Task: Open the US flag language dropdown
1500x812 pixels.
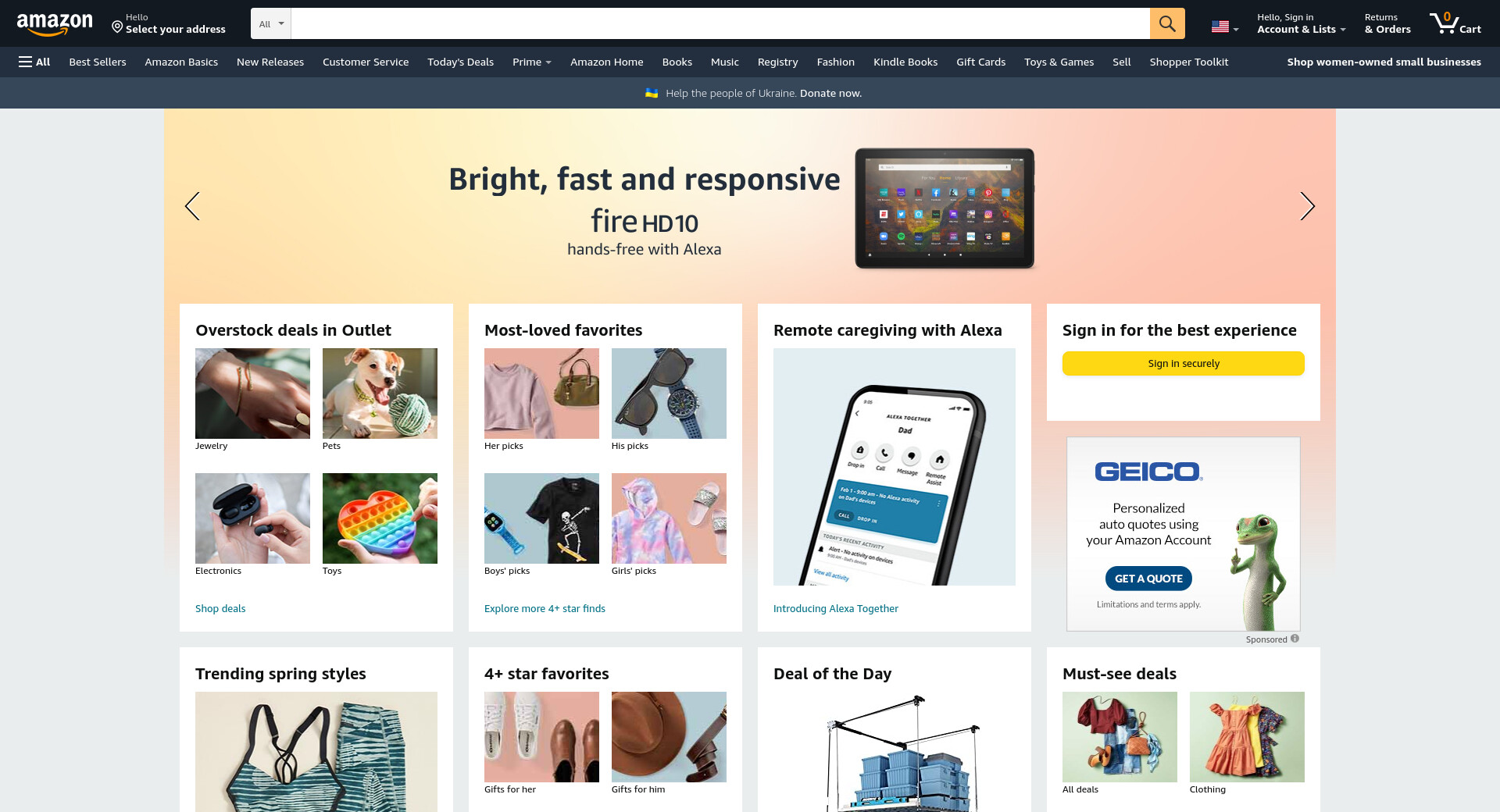Action: (1225, 27)
